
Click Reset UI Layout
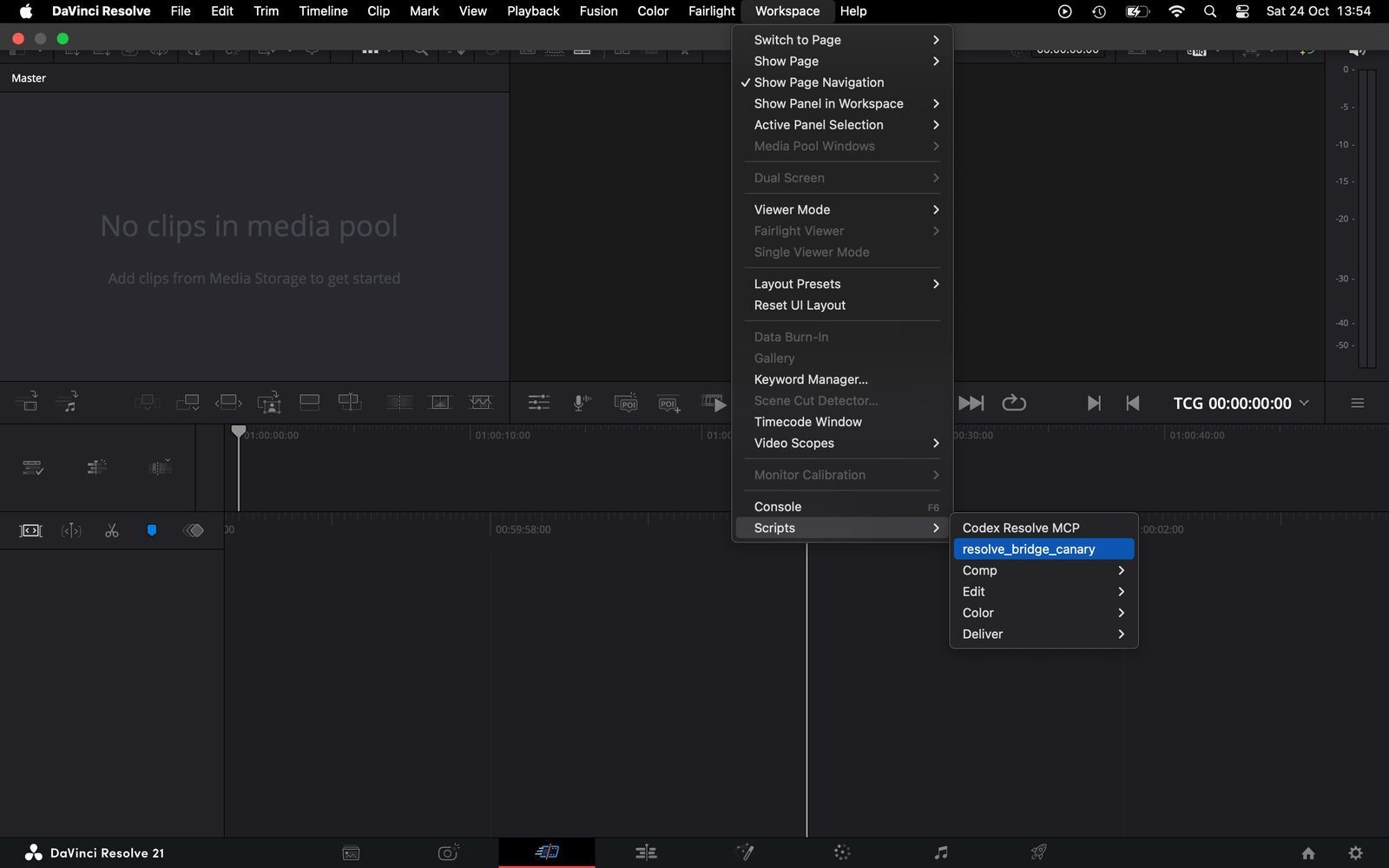click(842, 306)
